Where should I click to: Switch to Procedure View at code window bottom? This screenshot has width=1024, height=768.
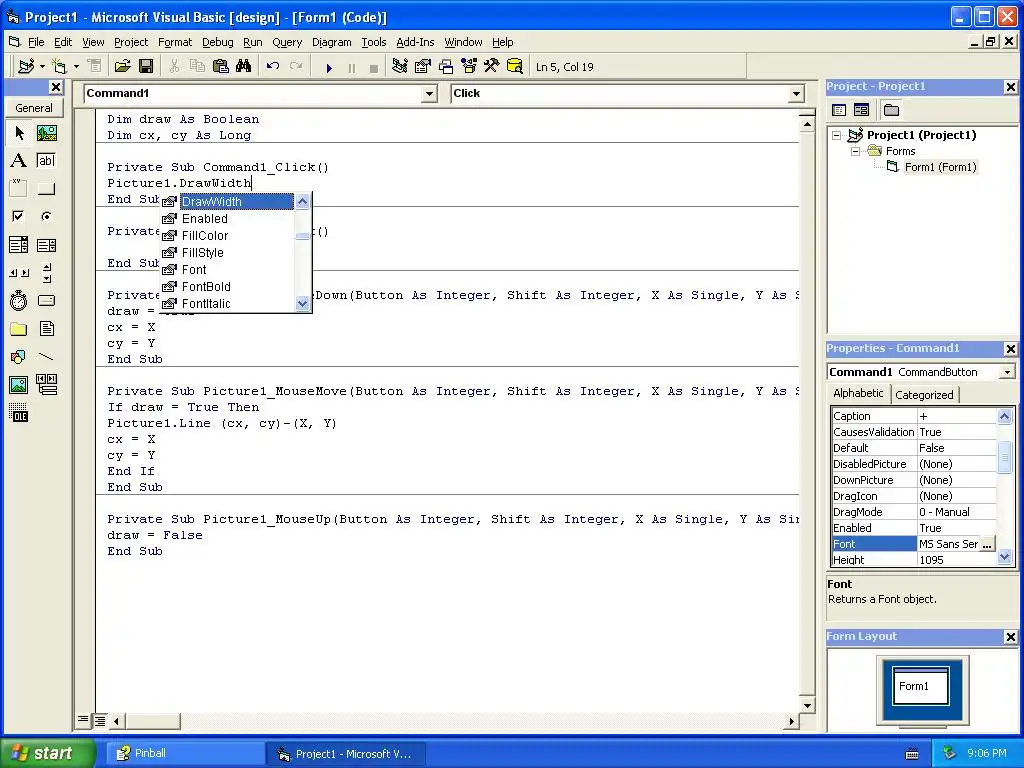(x=83, y=720)
